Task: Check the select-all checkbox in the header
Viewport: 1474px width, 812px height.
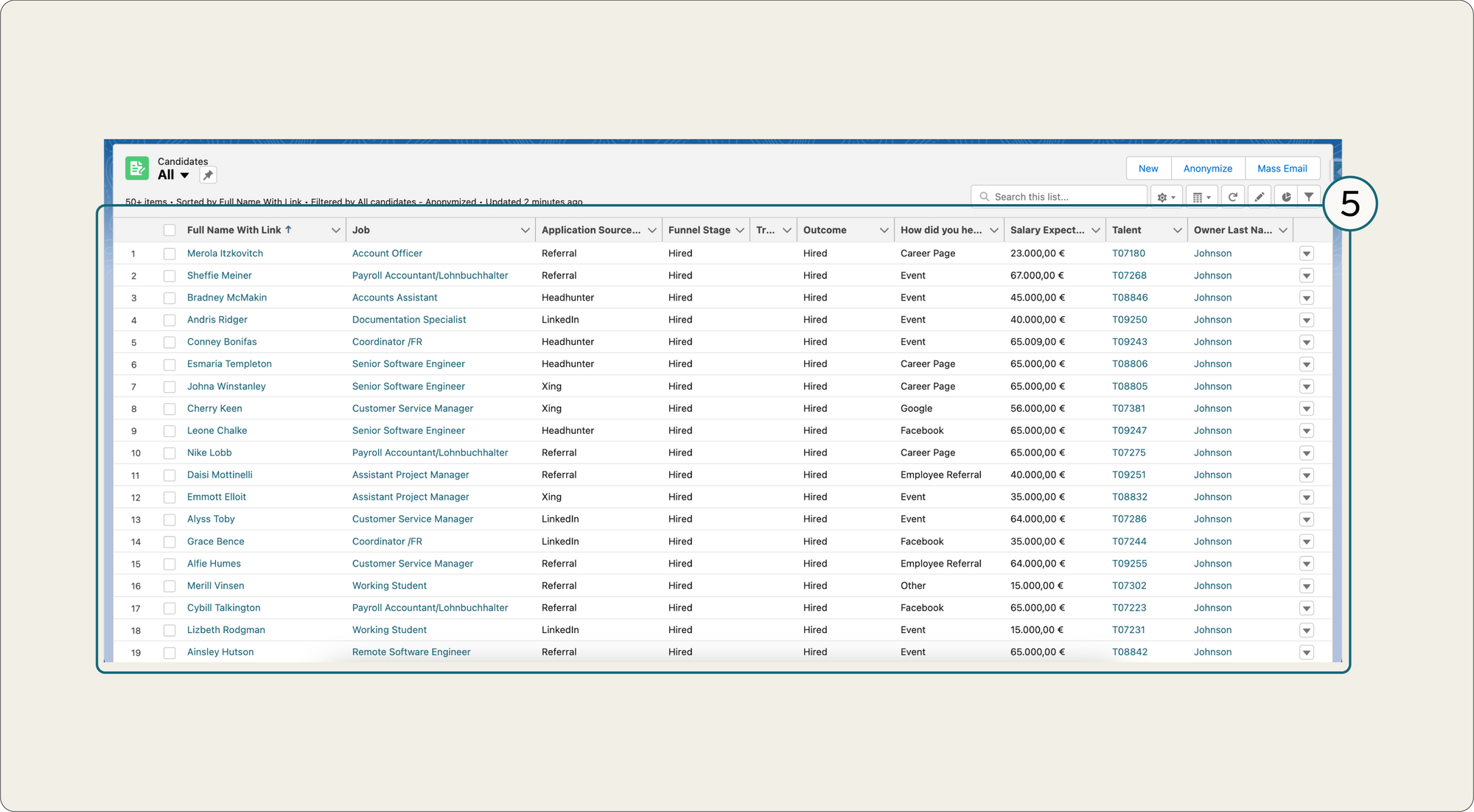Action: click(x=170, y=229)
